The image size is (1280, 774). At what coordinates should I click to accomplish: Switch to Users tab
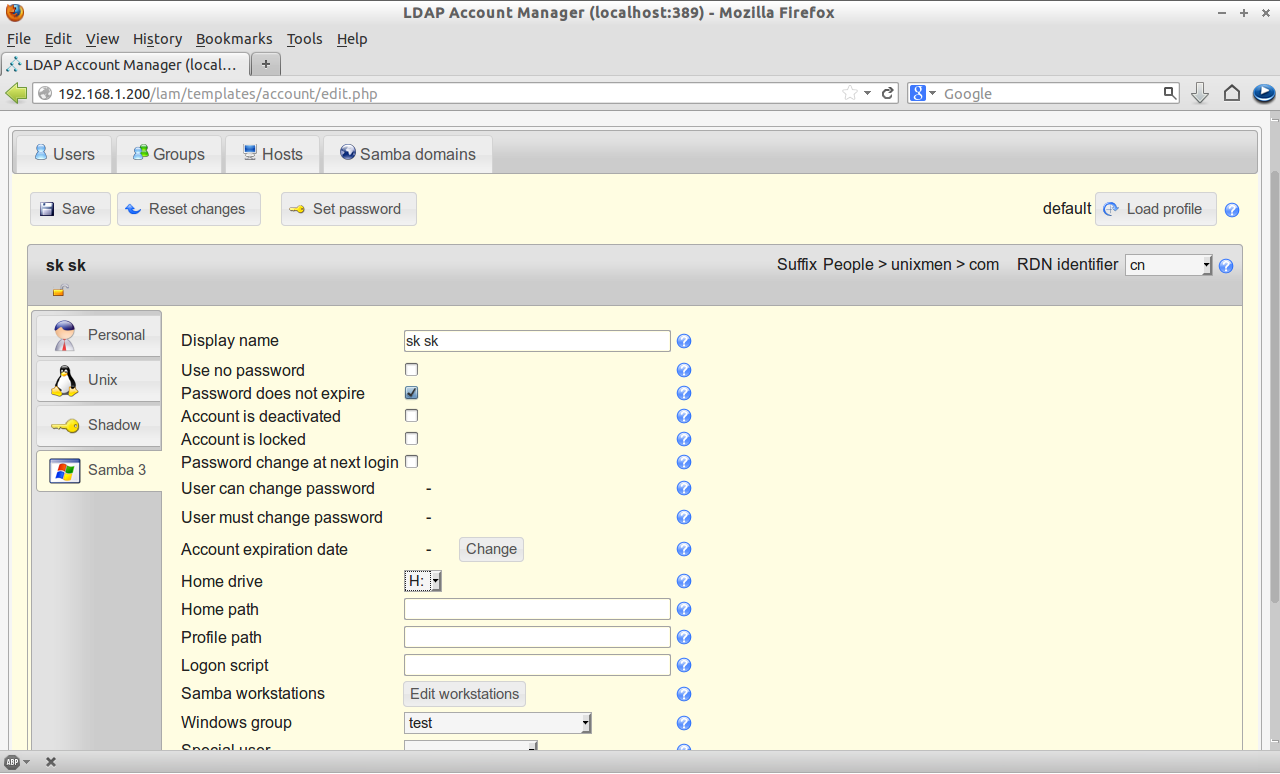[x=64, y=154]
